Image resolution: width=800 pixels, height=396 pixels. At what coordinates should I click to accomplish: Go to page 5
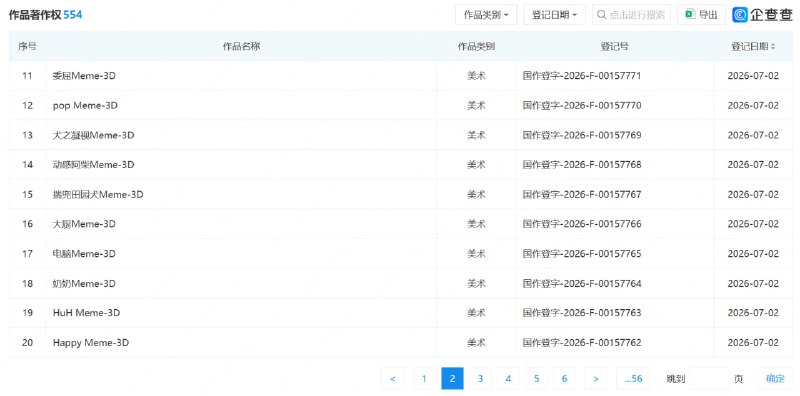coord(536,378)
